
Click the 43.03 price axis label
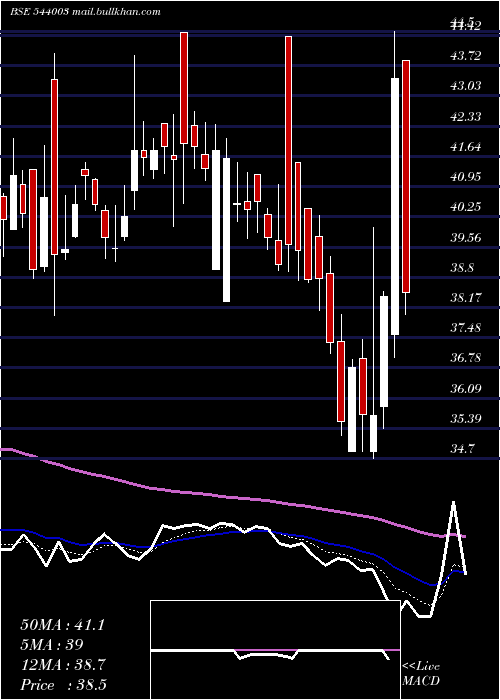pyautogui.click(x=466, y=86)
